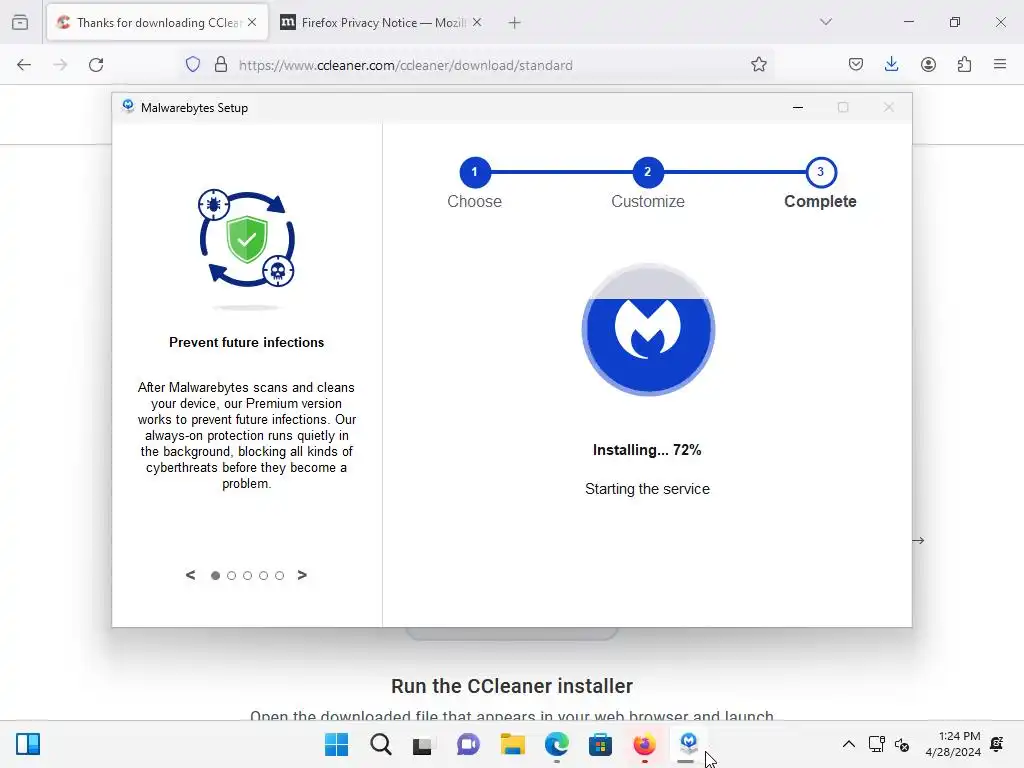Open the Firefox account icon
The image size is (1024, 768).
point(928,65)
